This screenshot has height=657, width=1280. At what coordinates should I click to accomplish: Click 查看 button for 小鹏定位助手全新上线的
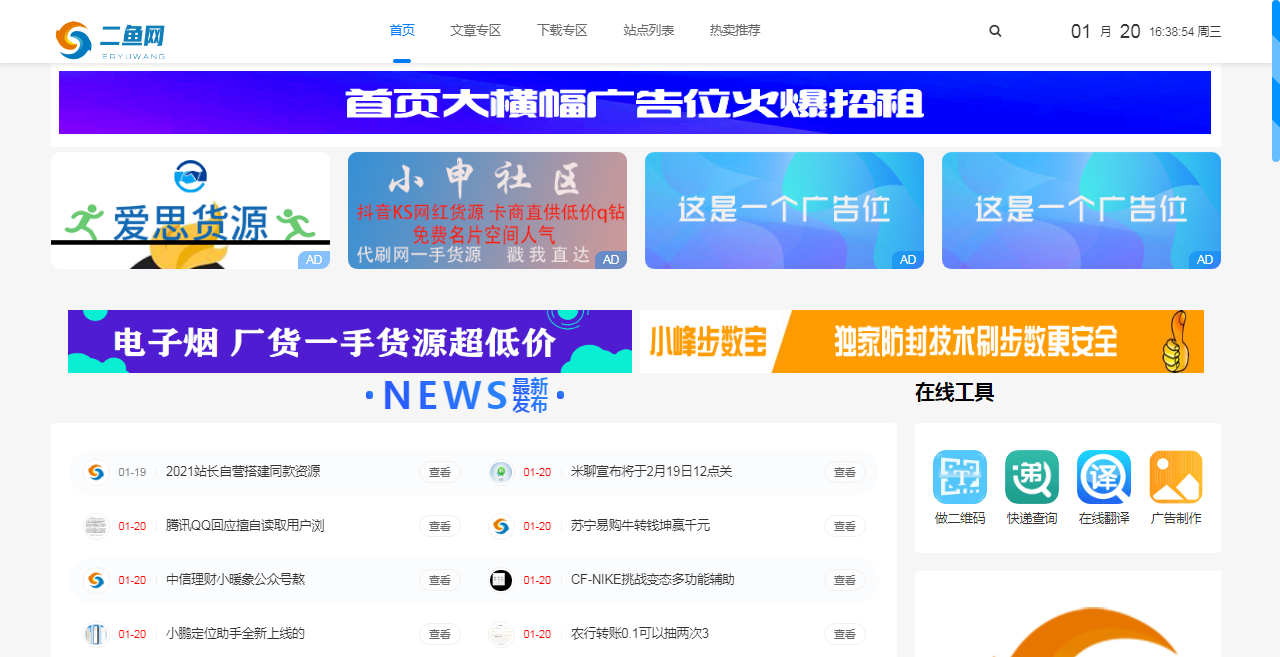point(440,634)
